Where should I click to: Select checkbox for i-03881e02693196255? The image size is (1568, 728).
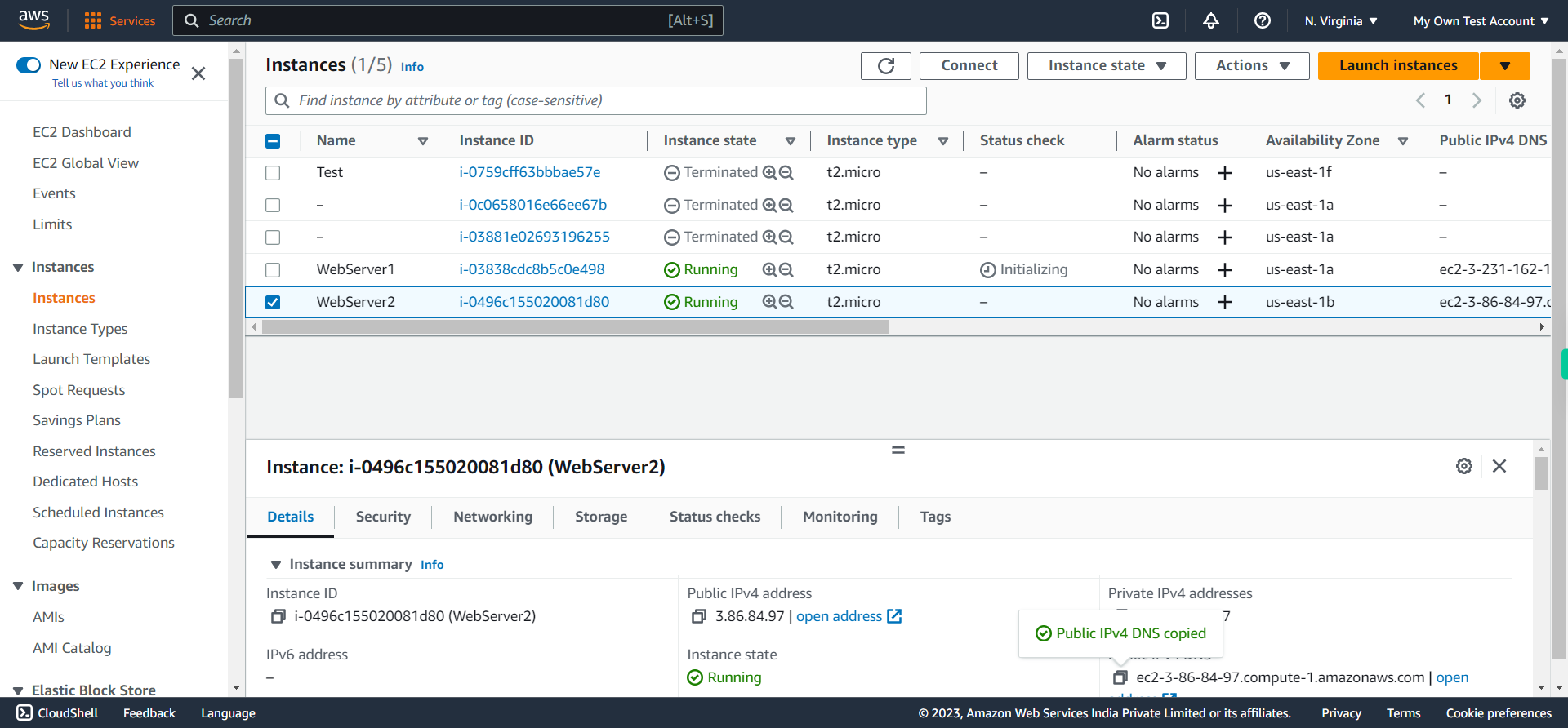[x=273, y=237]
